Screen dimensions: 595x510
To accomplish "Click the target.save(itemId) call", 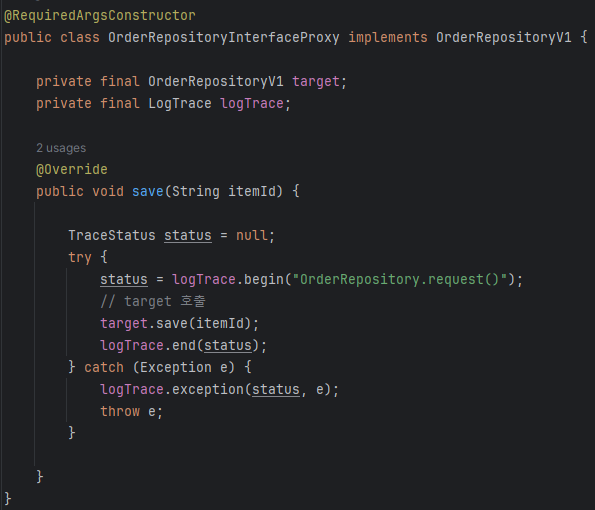I will (x=175, y=323).
